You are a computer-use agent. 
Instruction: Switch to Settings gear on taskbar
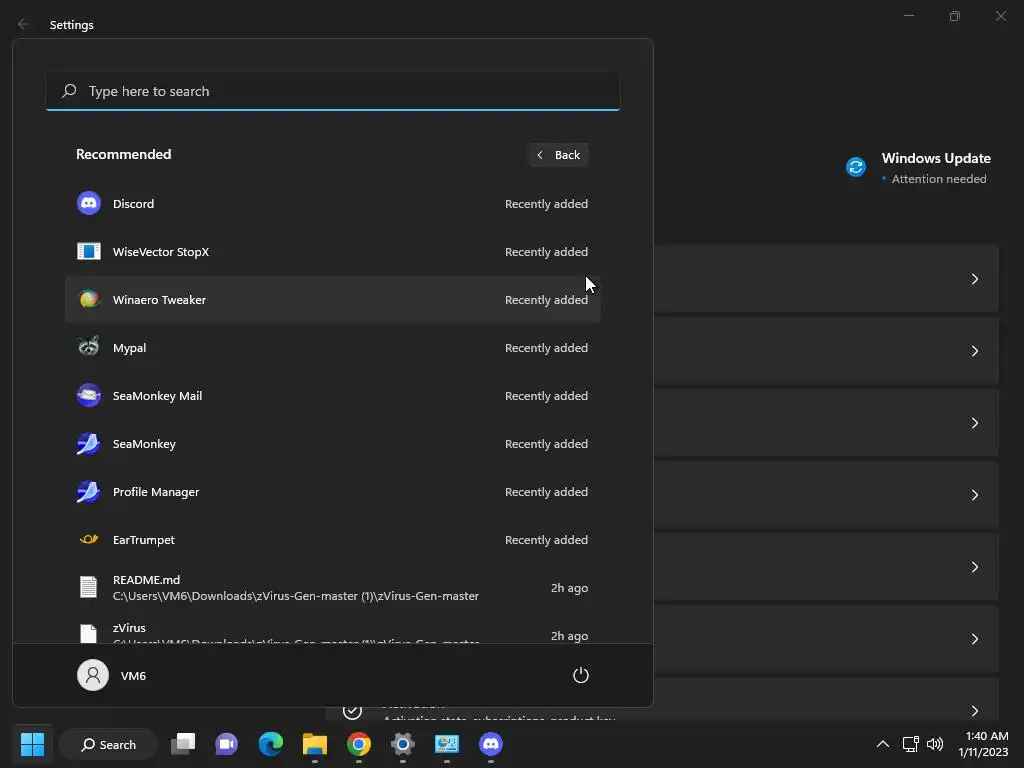pos(403,744)
